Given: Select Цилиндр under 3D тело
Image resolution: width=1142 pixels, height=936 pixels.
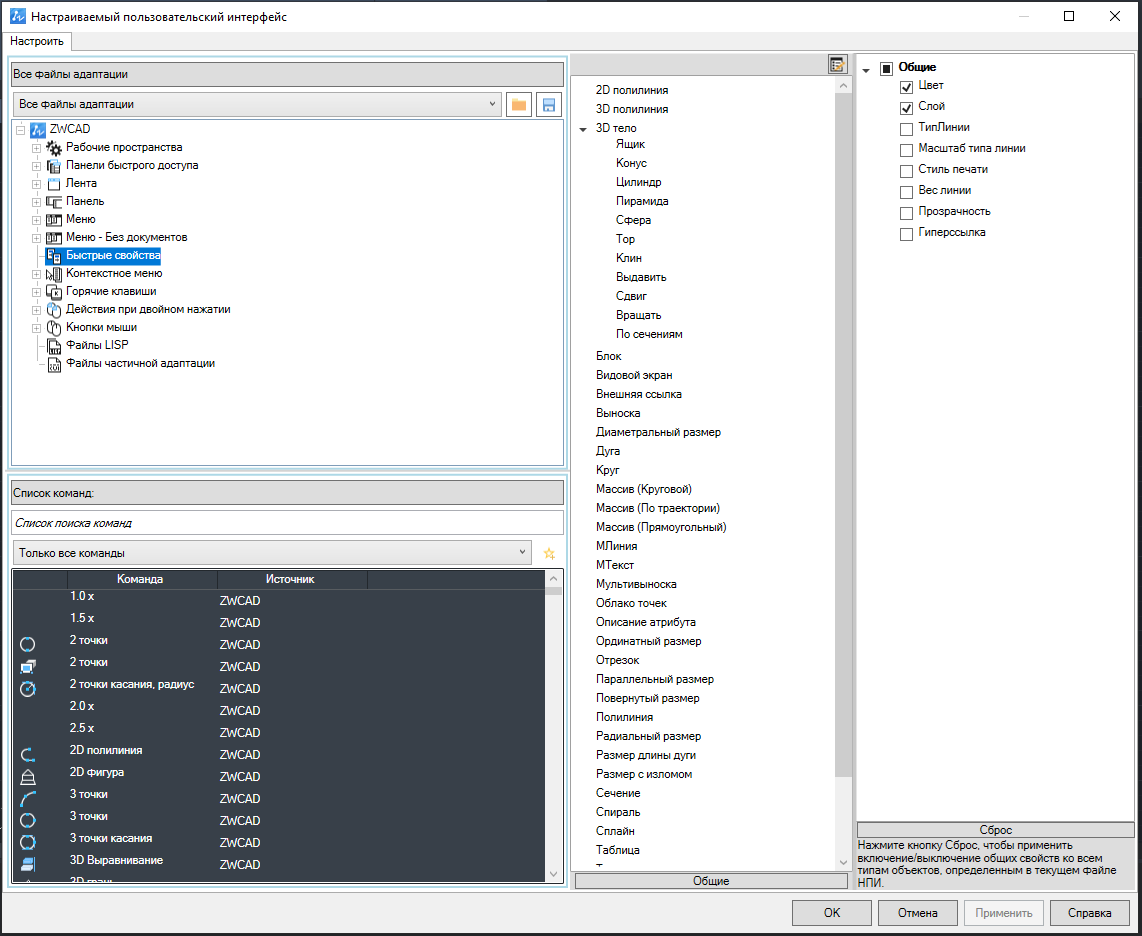Looking at the screenshot, I should point(639,182).
